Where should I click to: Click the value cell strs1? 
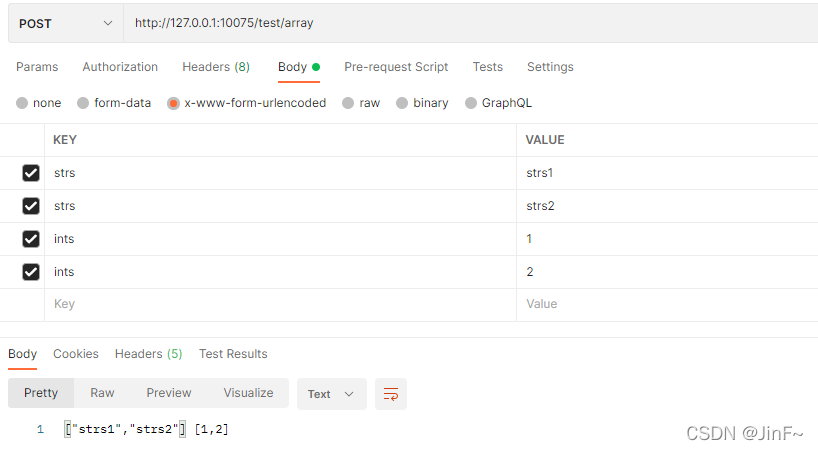tap(667, 173)
